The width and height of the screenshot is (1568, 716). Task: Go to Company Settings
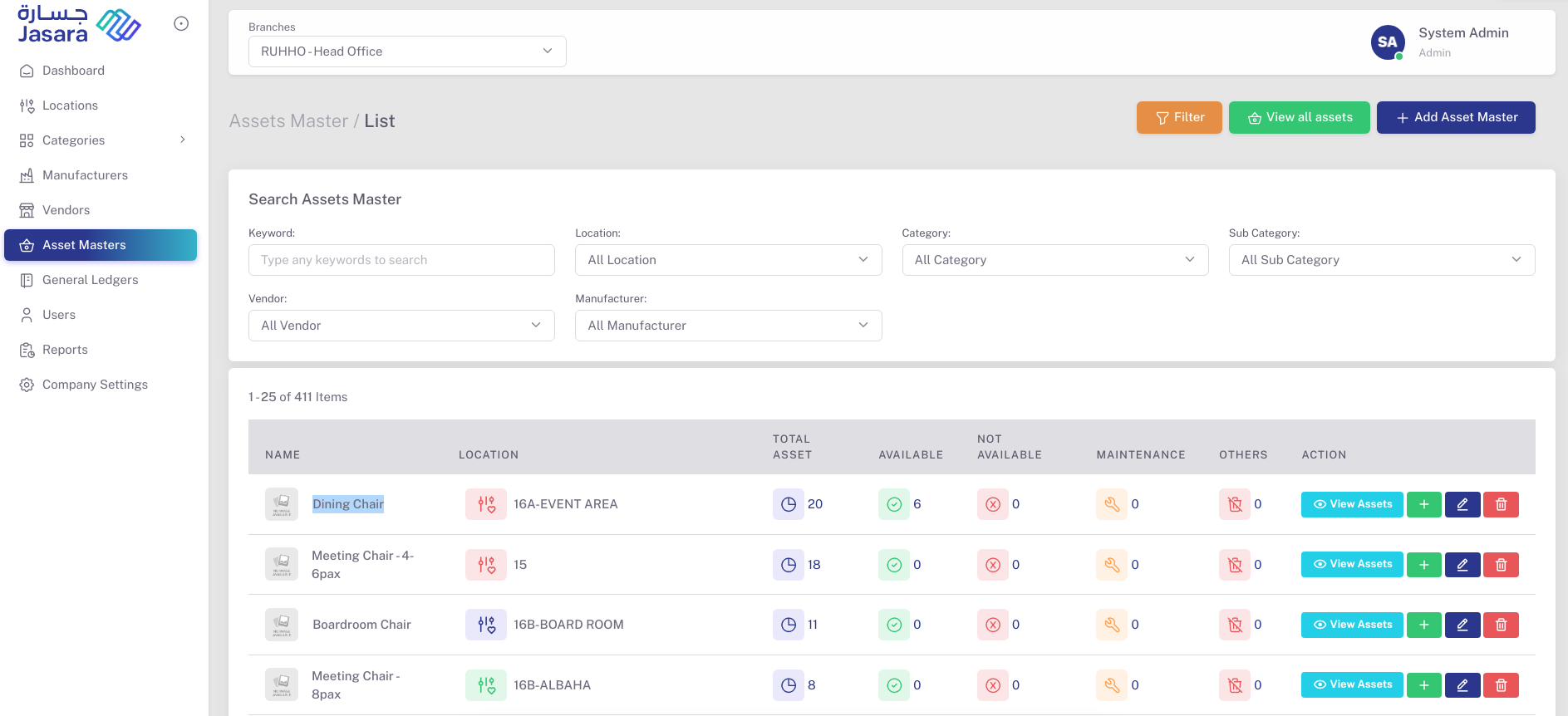pos(95,385)
